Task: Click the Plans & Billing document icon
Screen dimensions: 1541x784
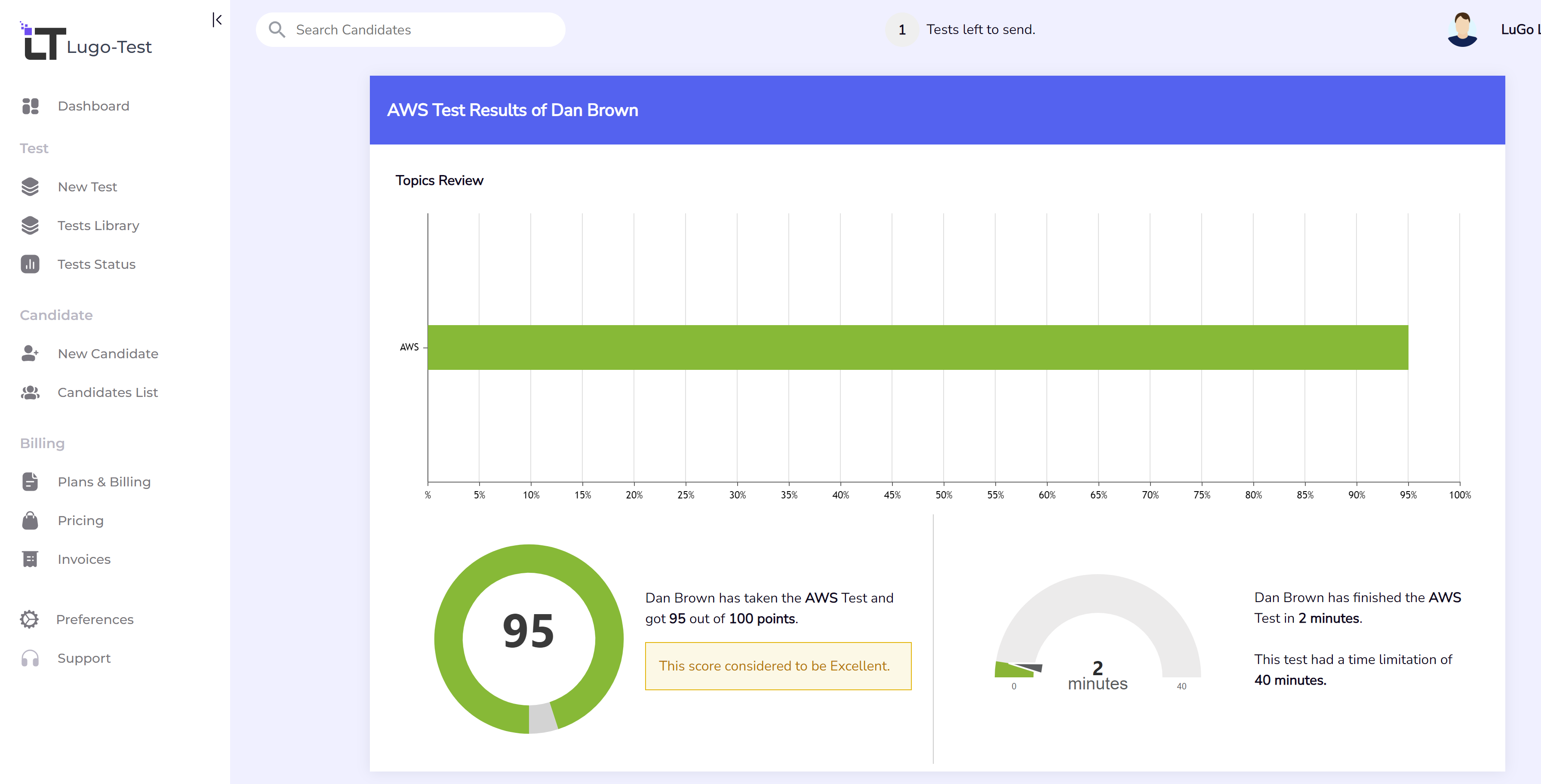Action: click(x=31, y=481)
